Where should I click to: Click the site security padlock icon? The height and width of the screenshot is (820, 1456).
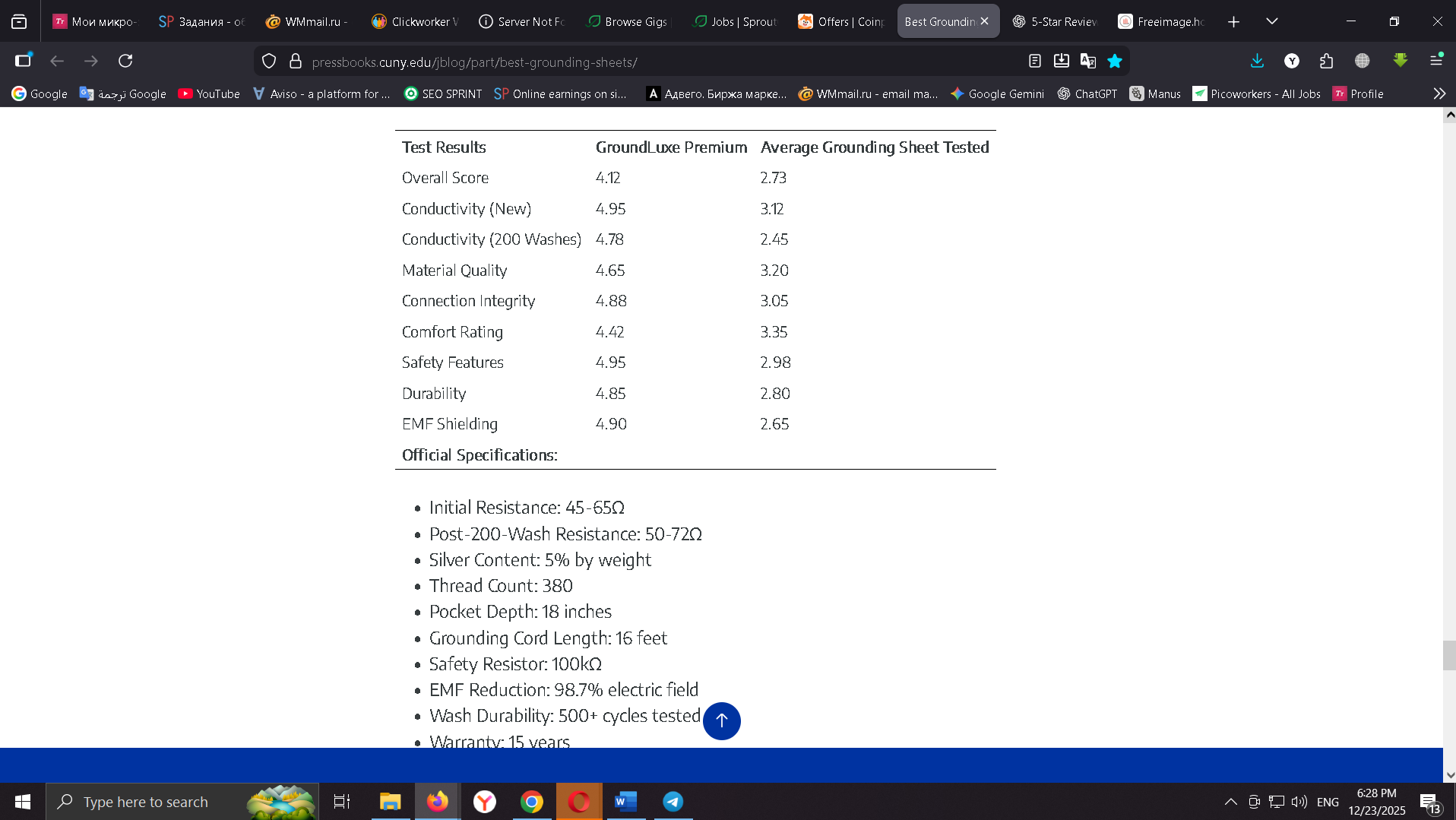[296, 62]
